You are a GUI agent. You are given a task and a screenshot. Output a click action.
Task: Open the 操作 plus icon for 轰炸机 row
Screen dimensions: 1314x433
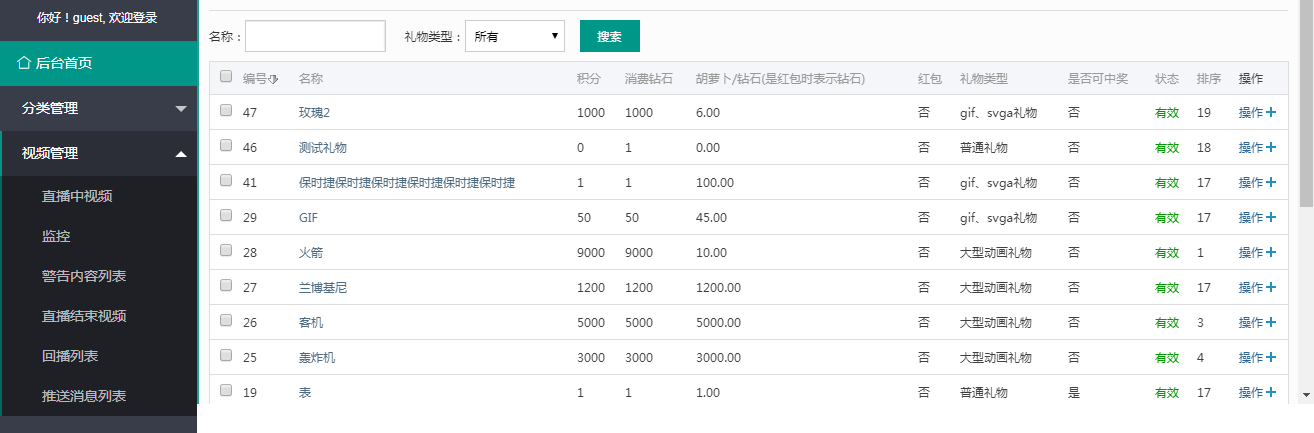coord(1271,358)
